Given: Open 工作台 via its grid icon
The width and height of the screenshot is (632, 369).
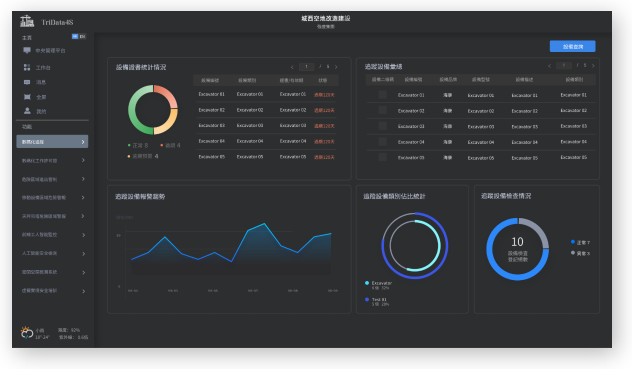Looking at the screenshot, I should [x=27, y=67].
